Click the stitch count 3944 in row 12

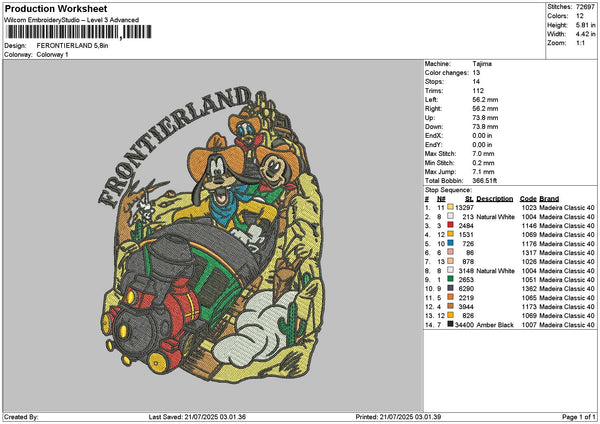466,307
